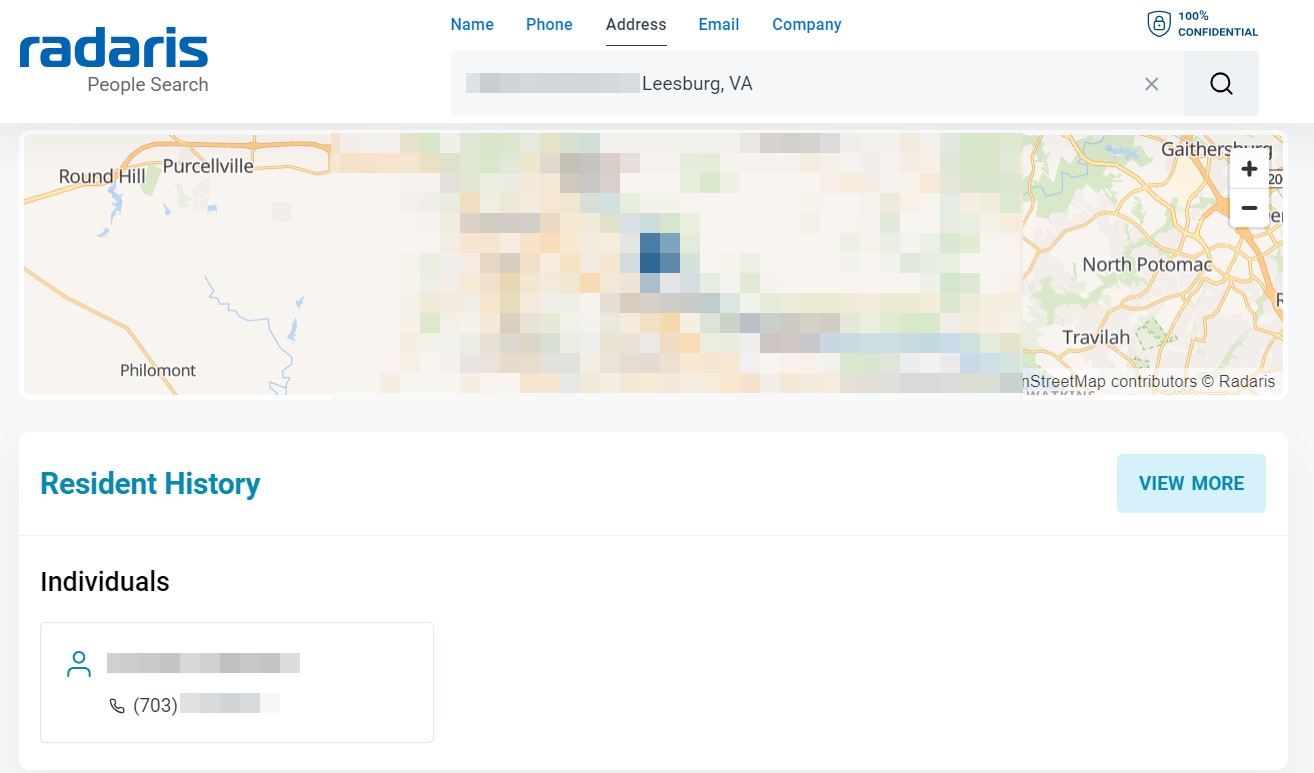Click the phone handset icon beside (703)

pos(117,706)
